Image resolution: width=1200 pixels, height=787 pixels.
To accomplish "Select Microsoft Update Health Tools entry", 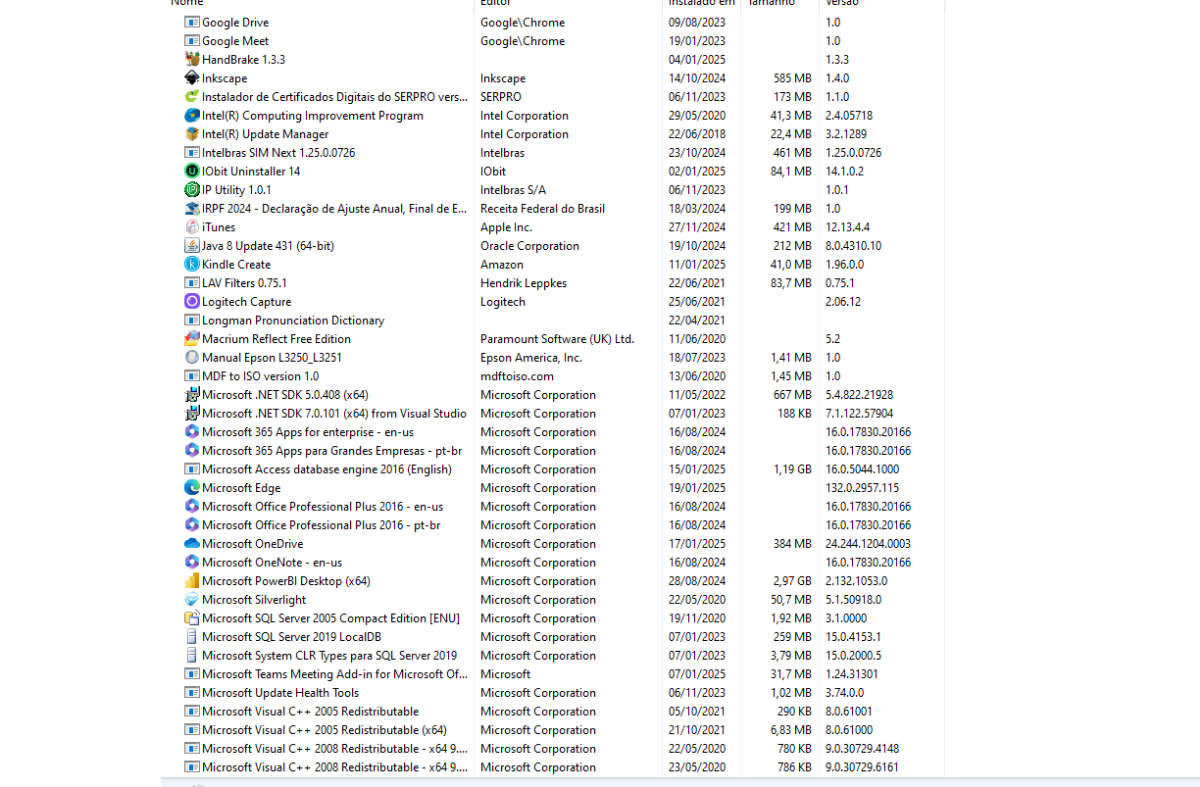I will [280, 693].
